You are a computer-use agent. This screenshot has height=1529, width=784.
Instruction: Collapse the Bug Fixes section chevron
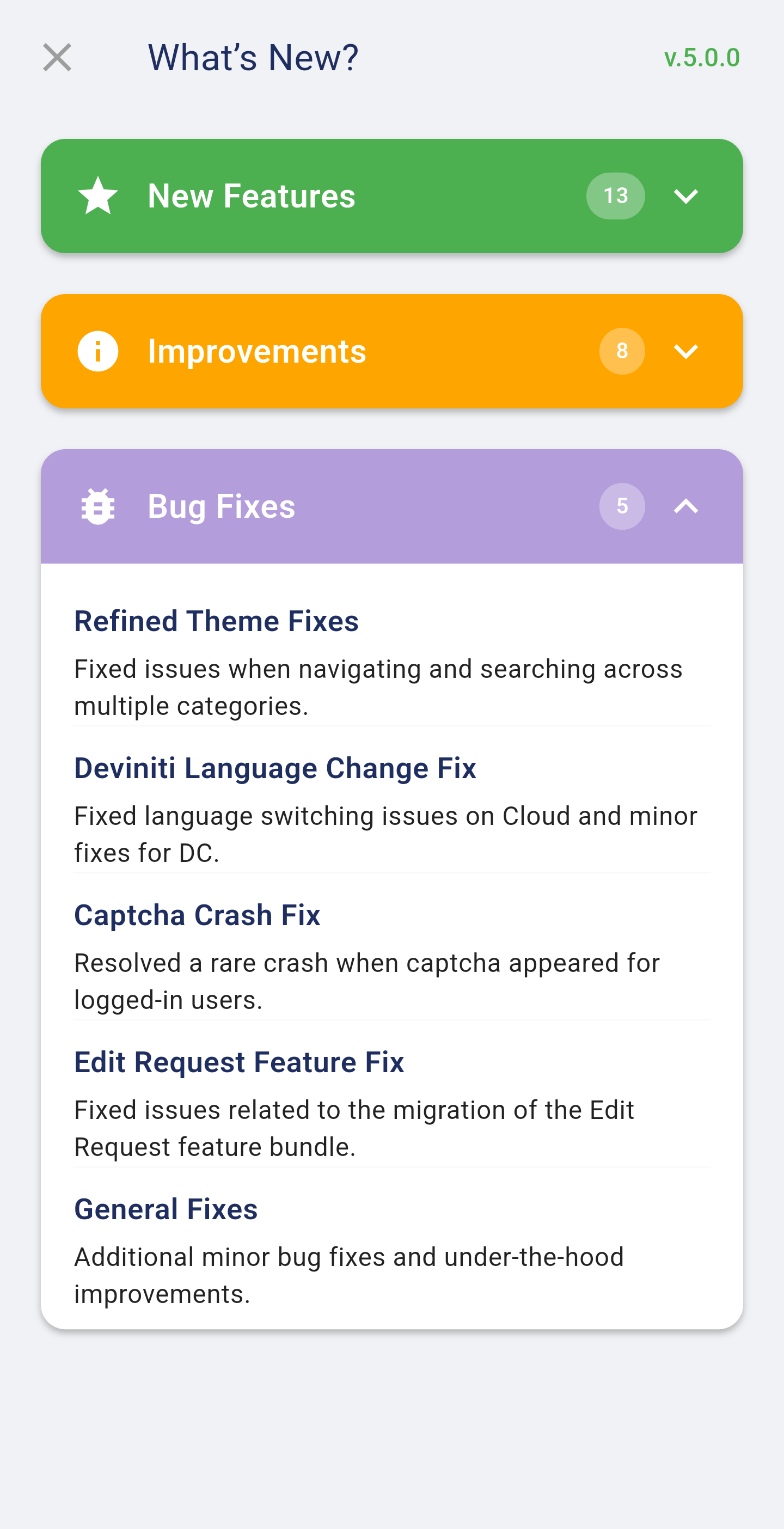685,506
